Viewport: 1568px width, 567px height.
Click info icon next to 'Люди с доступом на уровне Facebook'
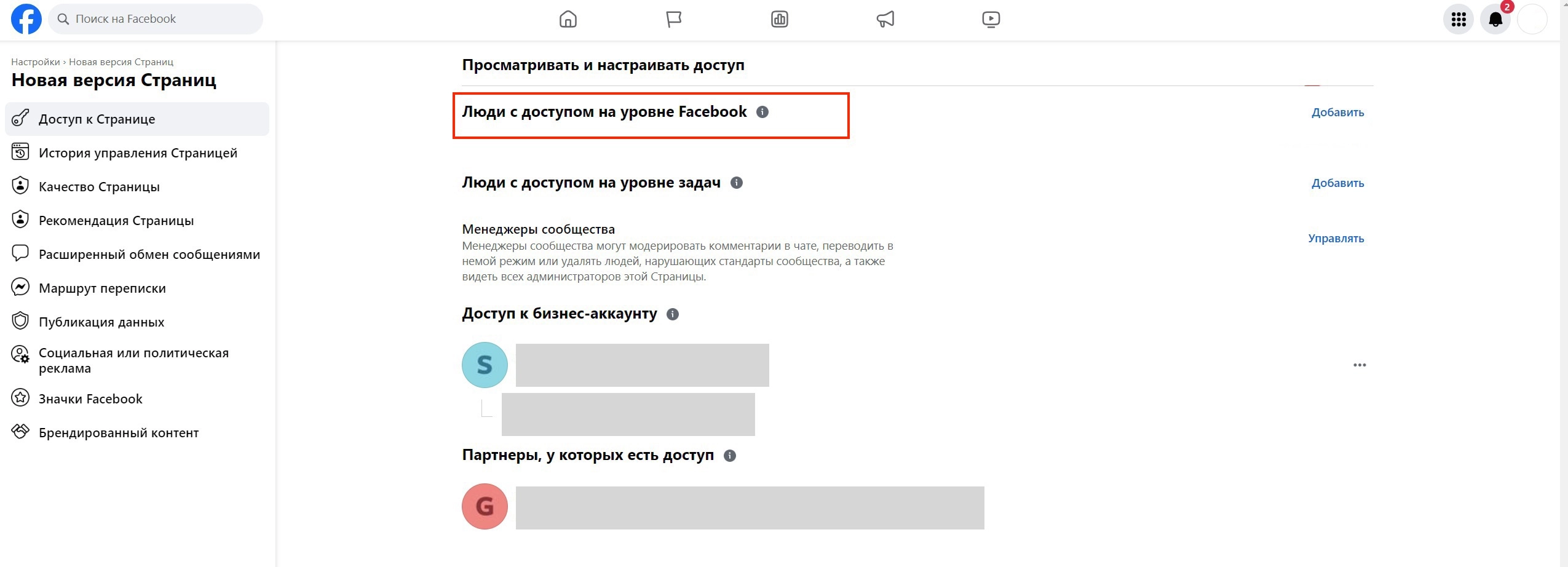[x=762, y=112]
